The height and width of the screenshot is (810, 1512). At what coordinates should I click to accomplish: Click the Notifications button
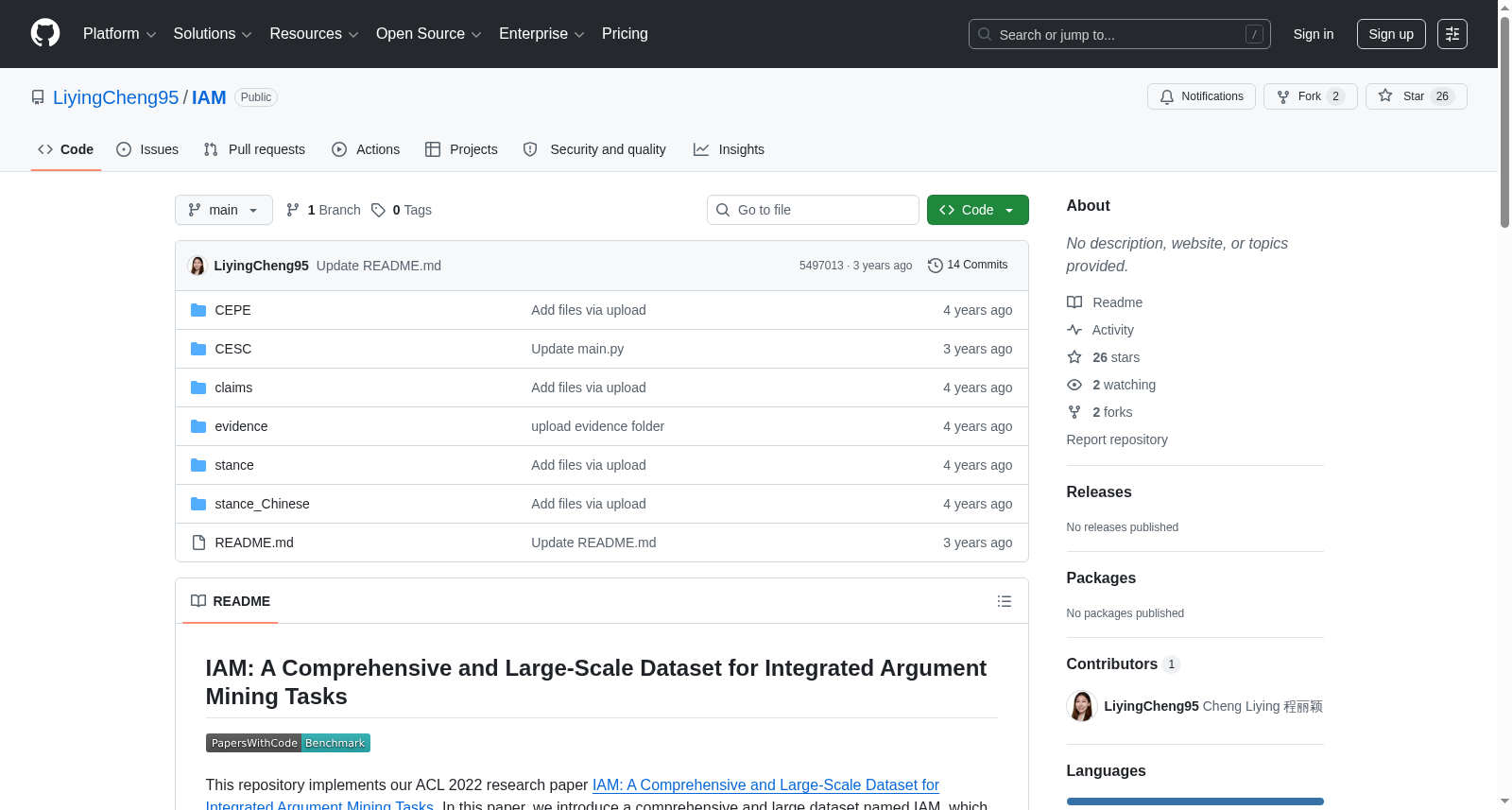pos(1201,96)
